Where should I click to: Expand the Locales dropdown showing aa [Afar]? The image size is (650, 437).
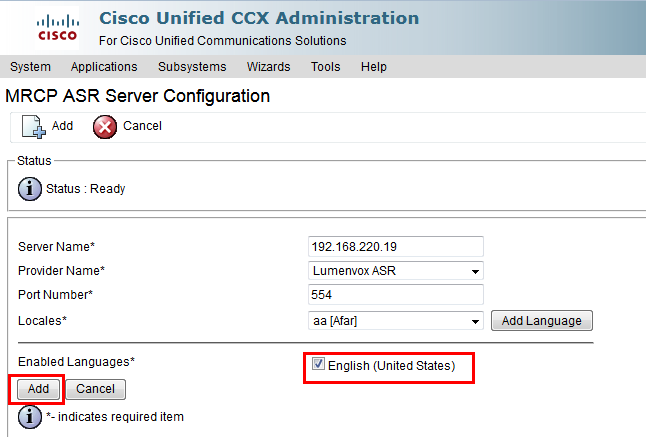(395, 321)
